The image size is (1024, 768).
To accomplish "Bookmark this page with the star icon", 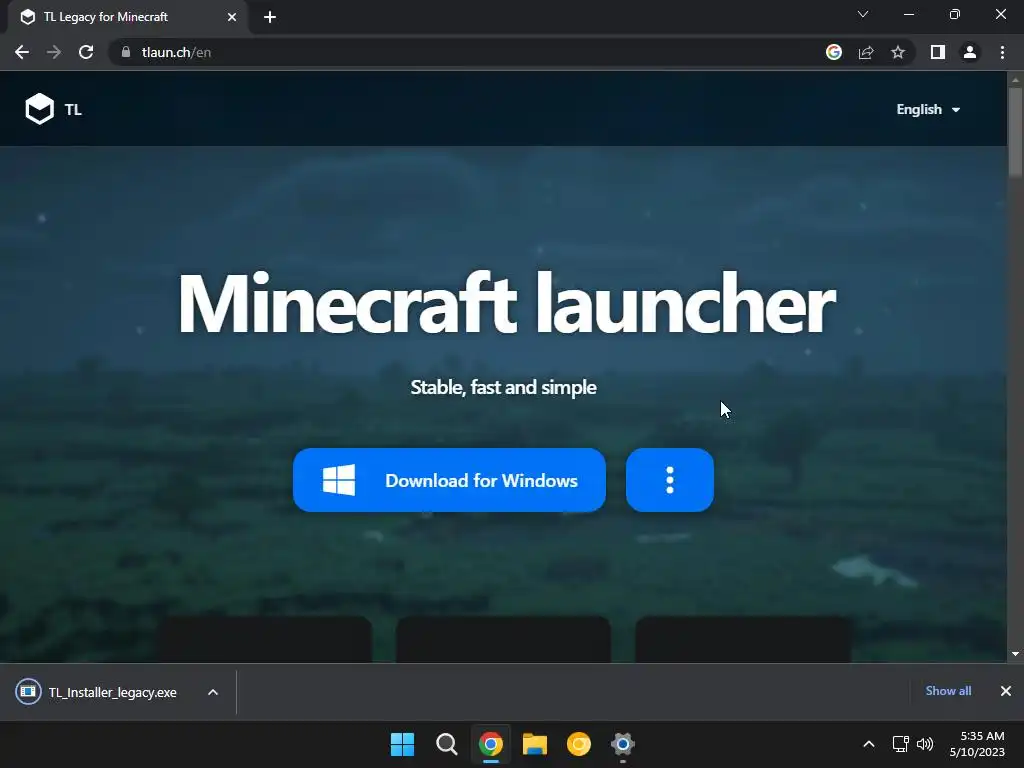I will (898, 52).
